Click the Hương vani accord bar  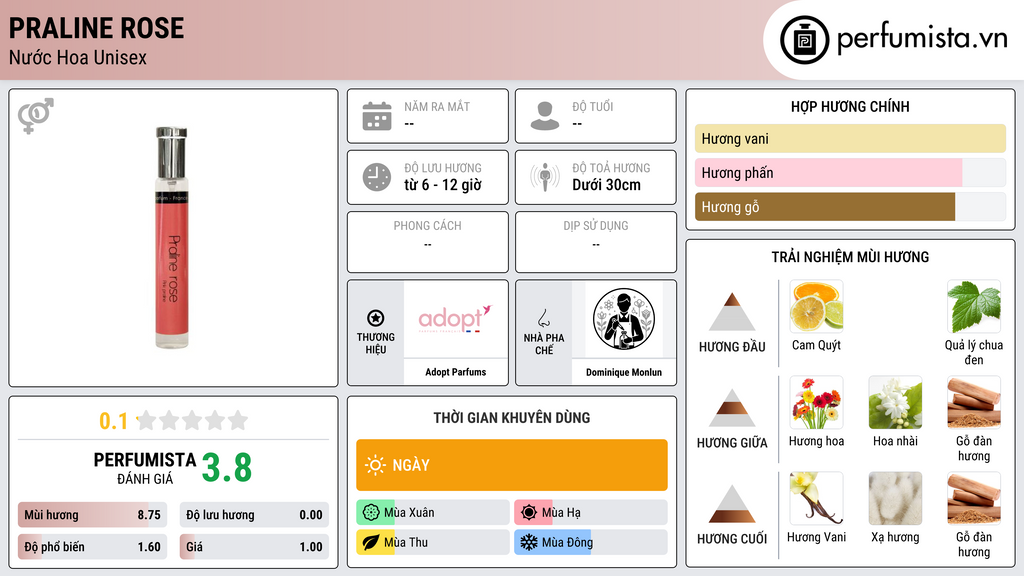(850, 138)
